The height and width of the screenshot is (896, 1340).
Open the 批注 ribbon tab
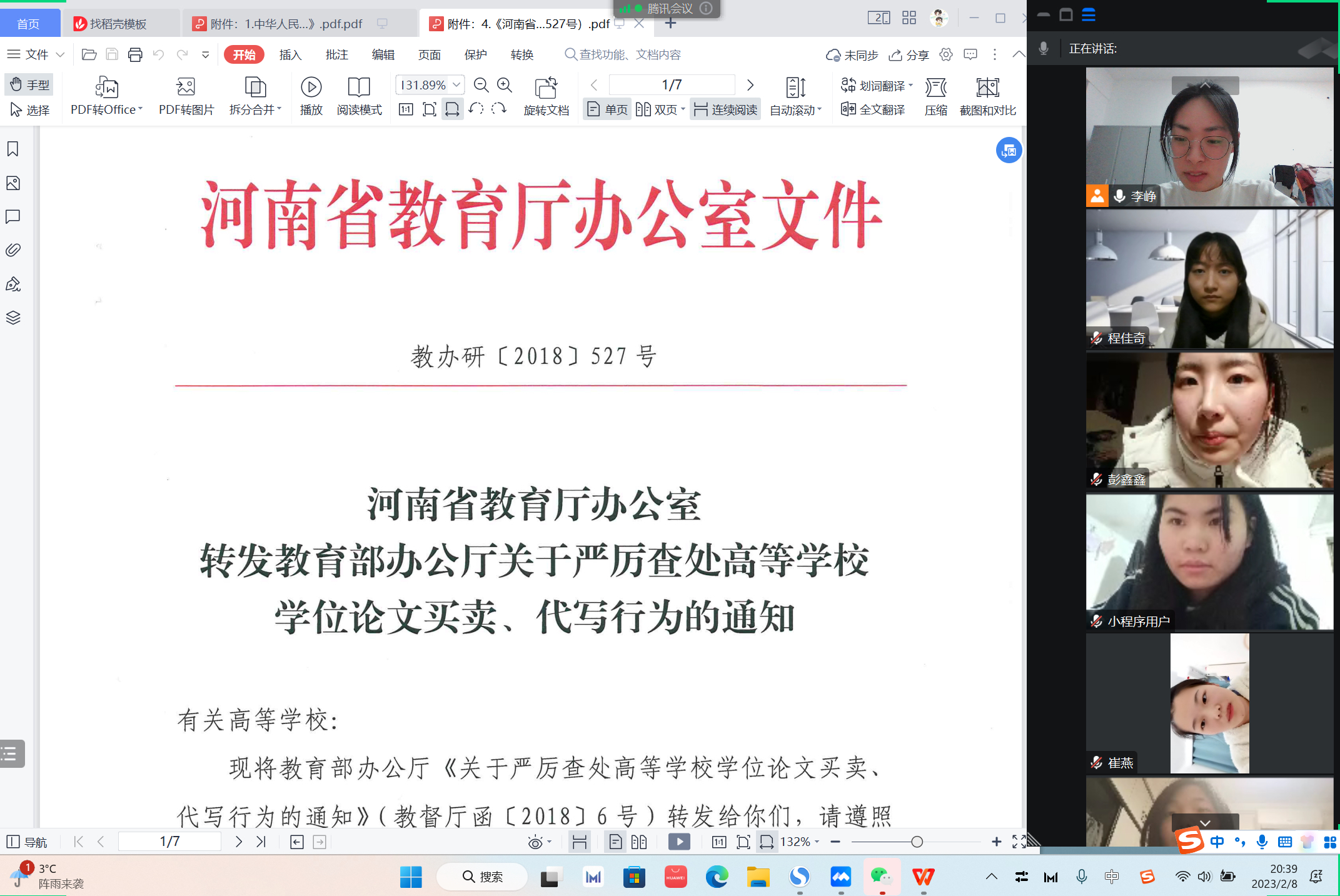(336, 55)
